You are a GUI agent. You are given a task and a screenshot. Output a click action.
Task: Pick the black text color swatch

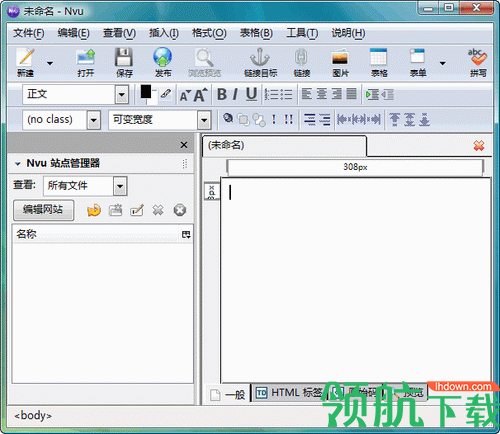(146, 92)
